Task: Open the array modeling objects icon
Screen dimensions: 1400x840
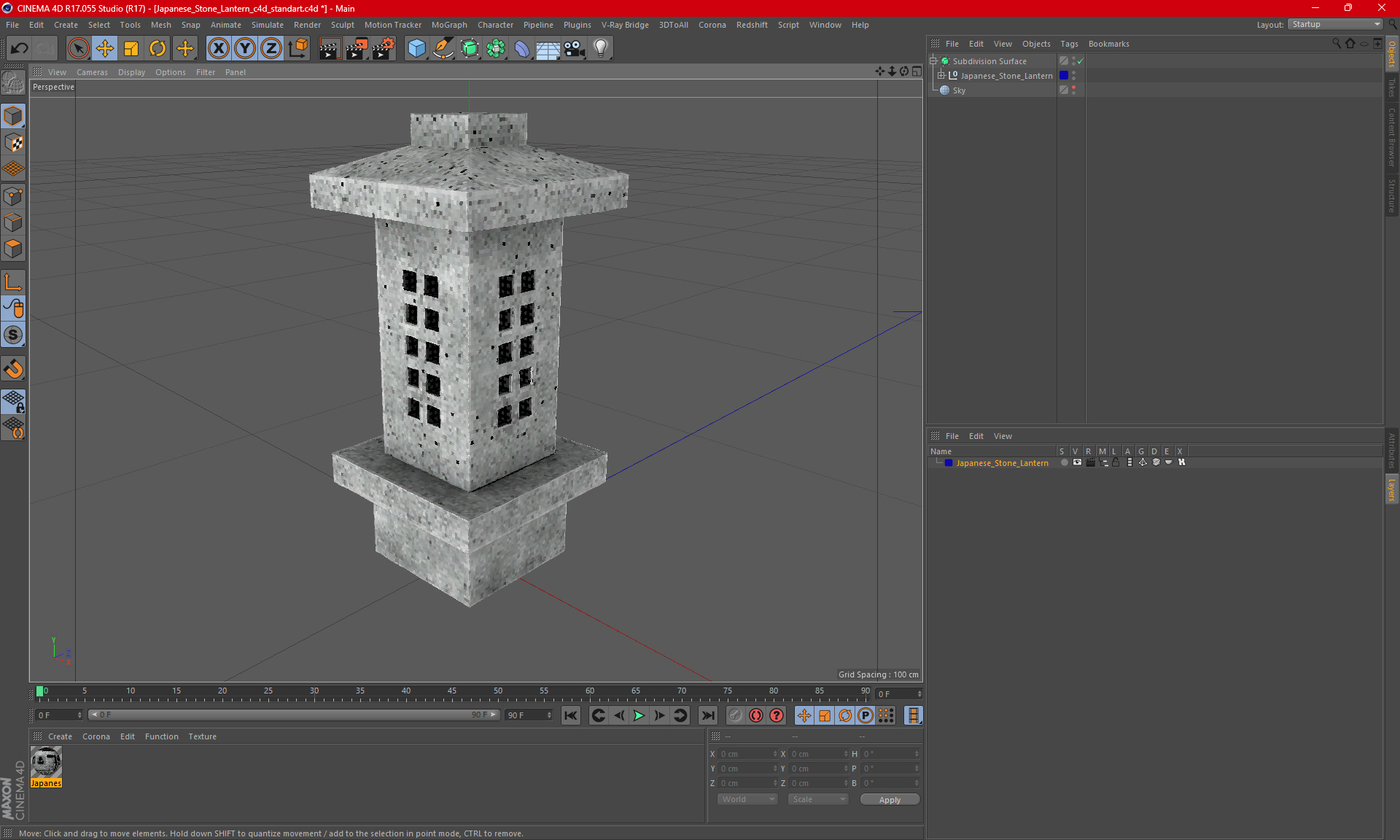Action: pyautogui.click(x=496, y=48)
